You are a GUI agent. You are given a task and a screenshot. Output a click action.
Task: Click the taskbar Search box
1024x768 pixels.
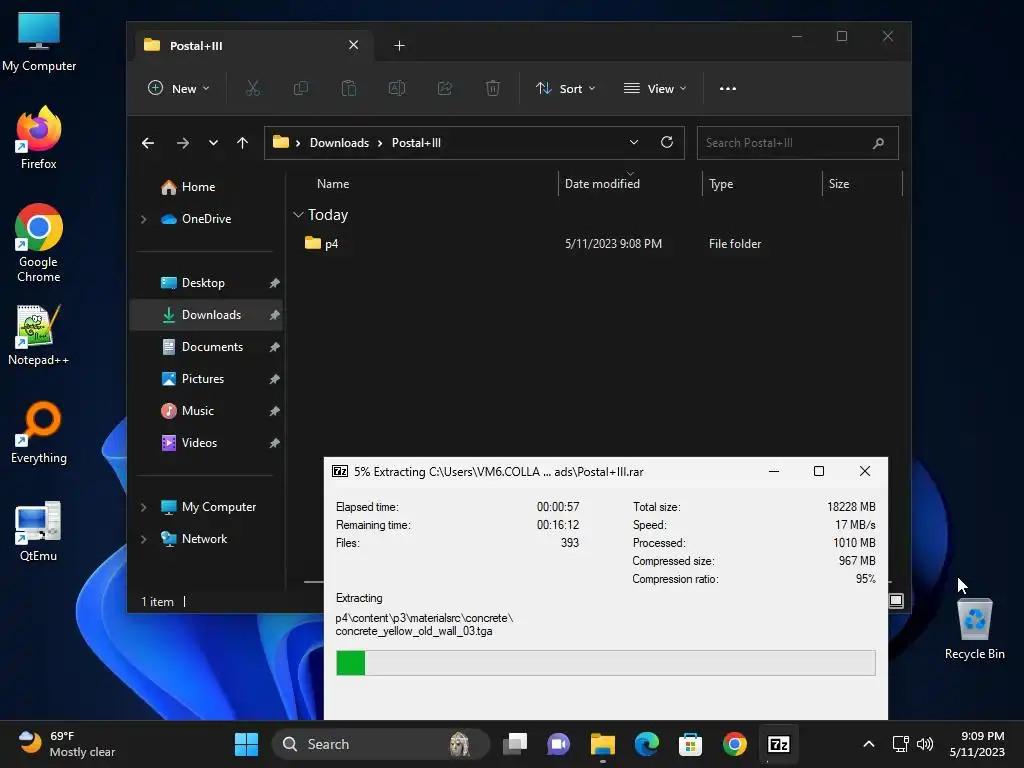coord(381,744)
